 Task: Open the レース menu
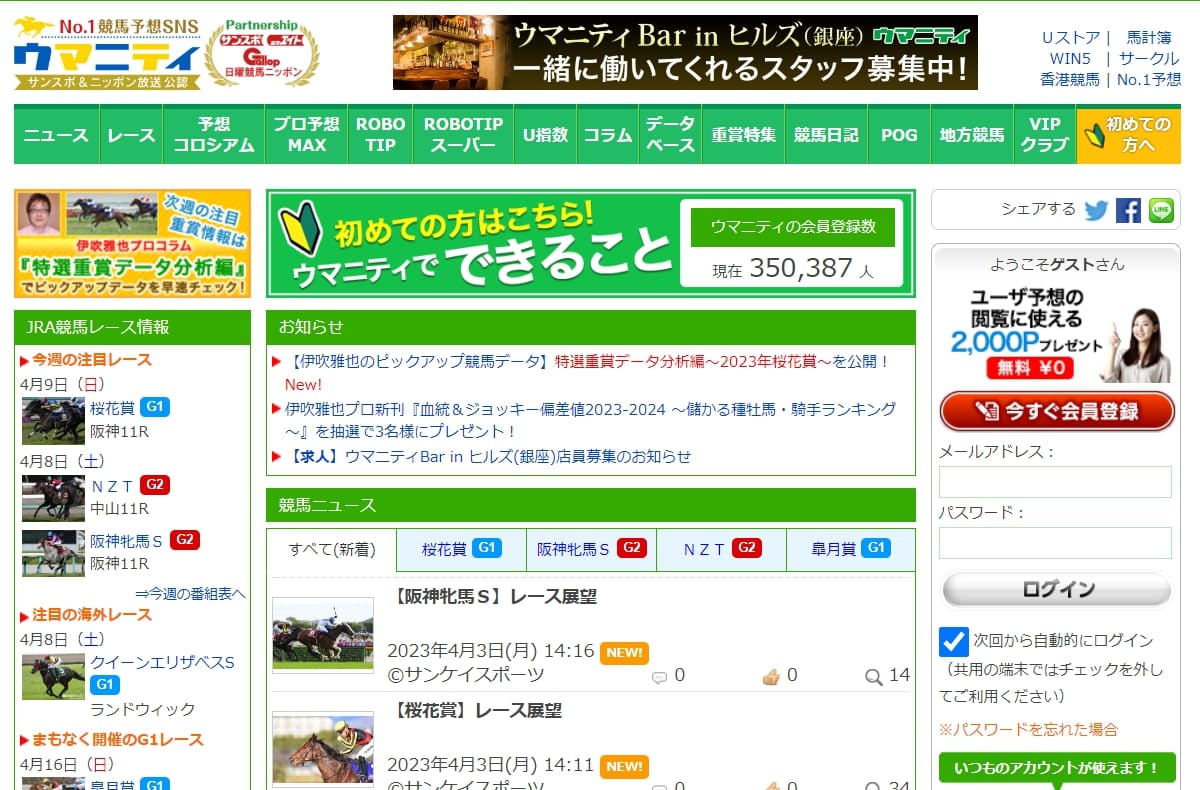[x=131, y=135]
